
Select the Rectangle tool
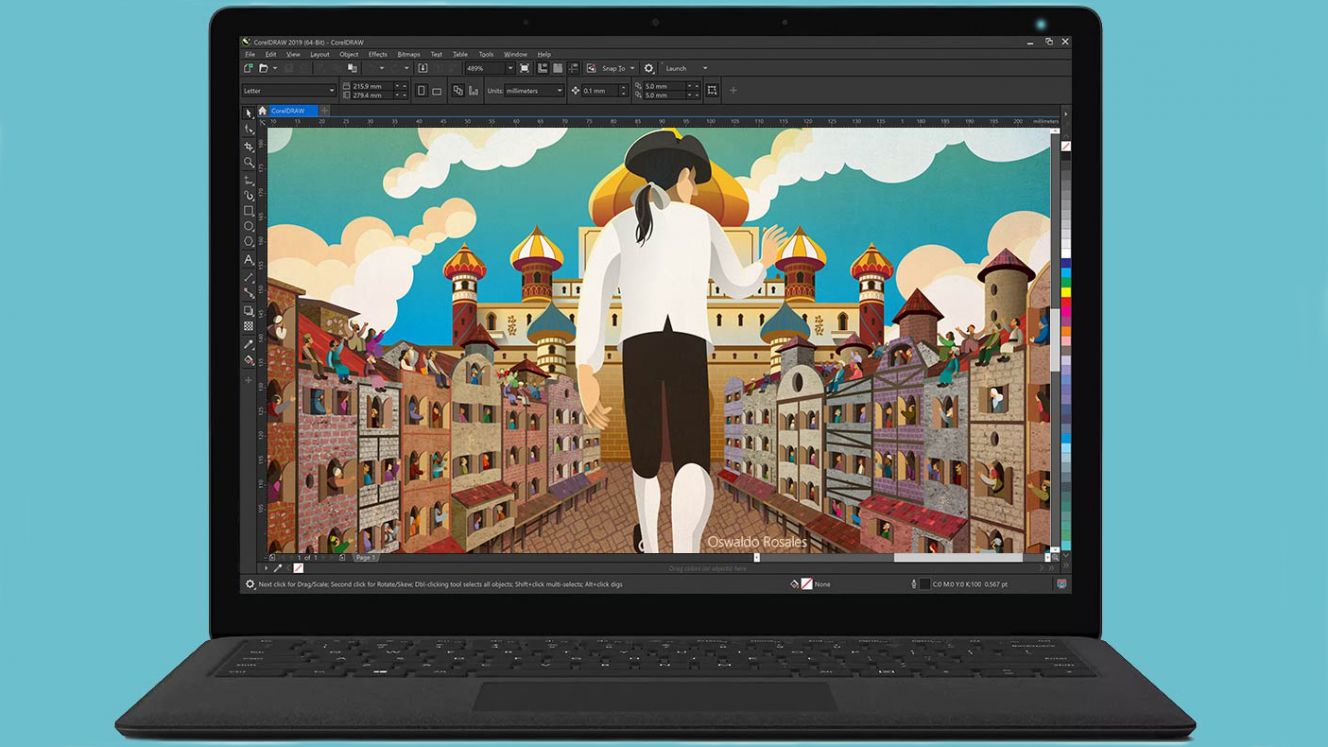coord(249,210)
